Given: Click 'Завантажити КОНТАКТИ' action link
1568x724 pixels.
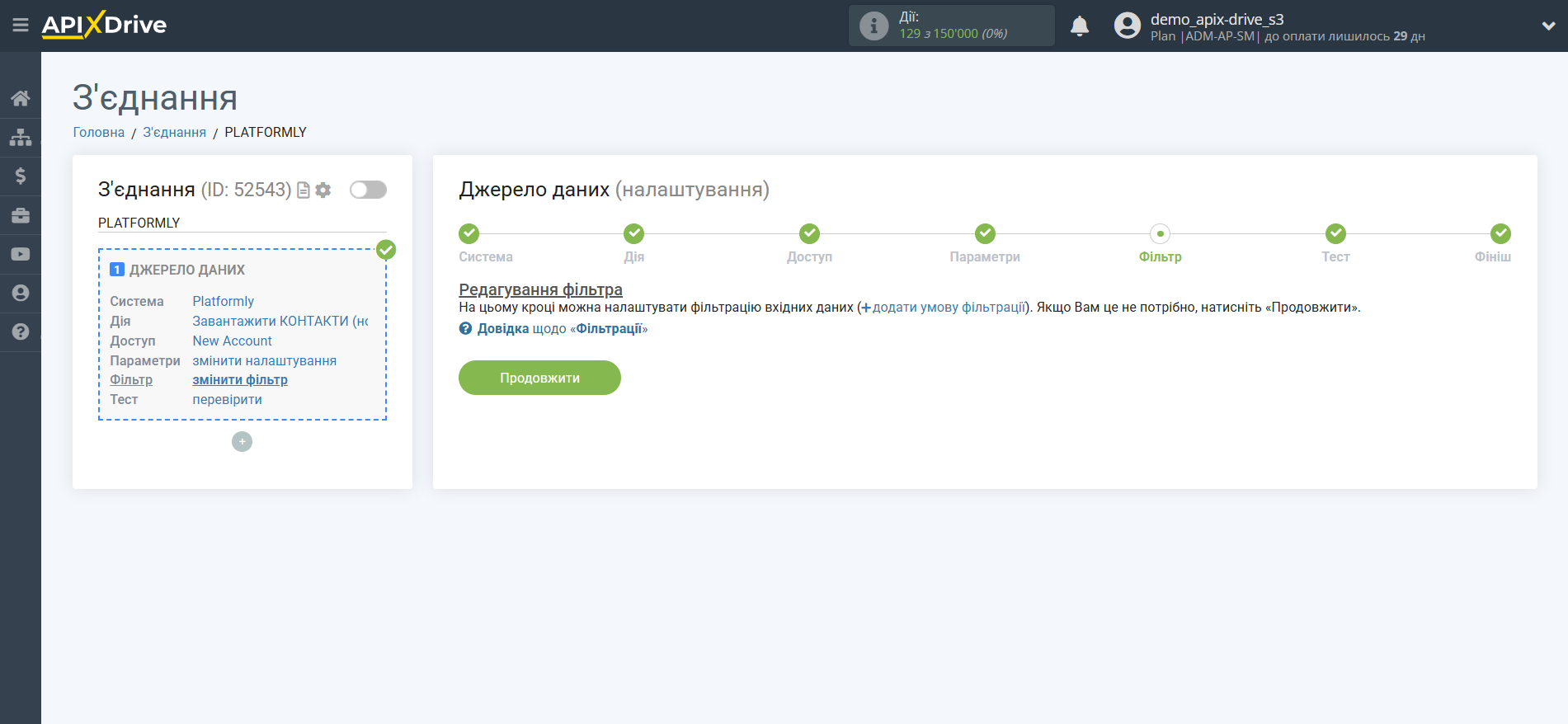Looking at the screenshot, I should (280, 322).
